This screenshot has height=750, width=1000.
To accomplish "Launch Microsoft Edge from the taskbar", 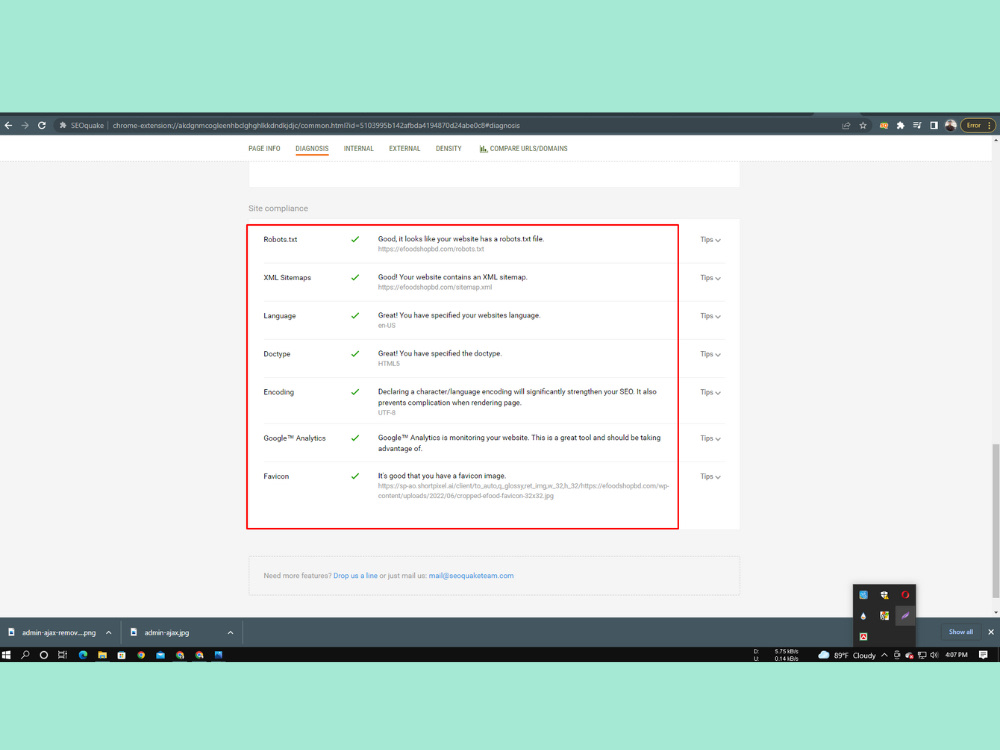I will 83,655.
